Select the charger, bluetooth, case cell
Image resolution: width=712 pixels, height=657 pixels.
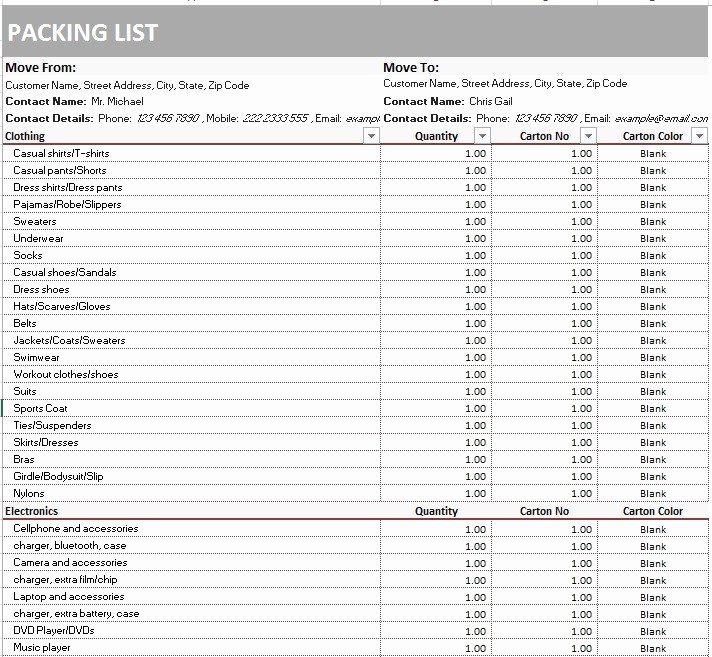tap(192, 546)
